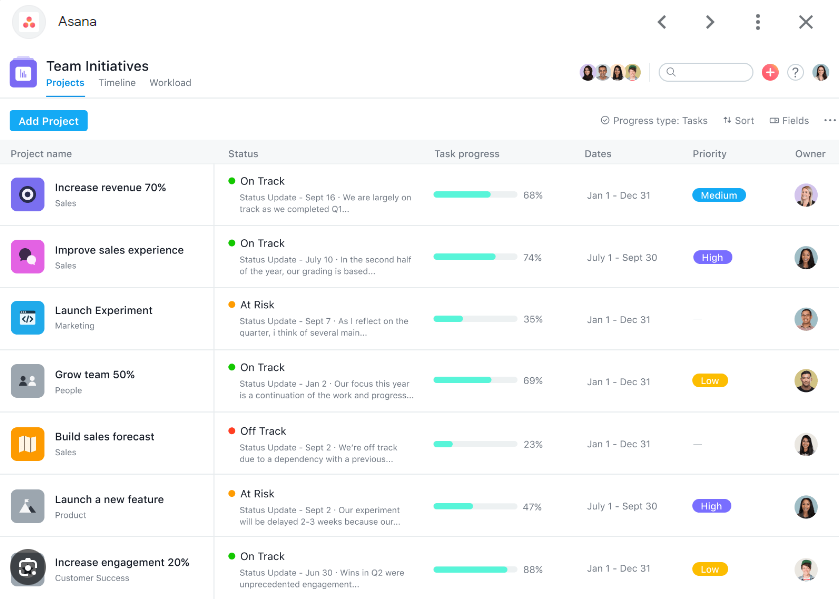Click the Increase revenue 70% project icon
The width and height of the screenshot is (839, 604).
tap(27, 194)
